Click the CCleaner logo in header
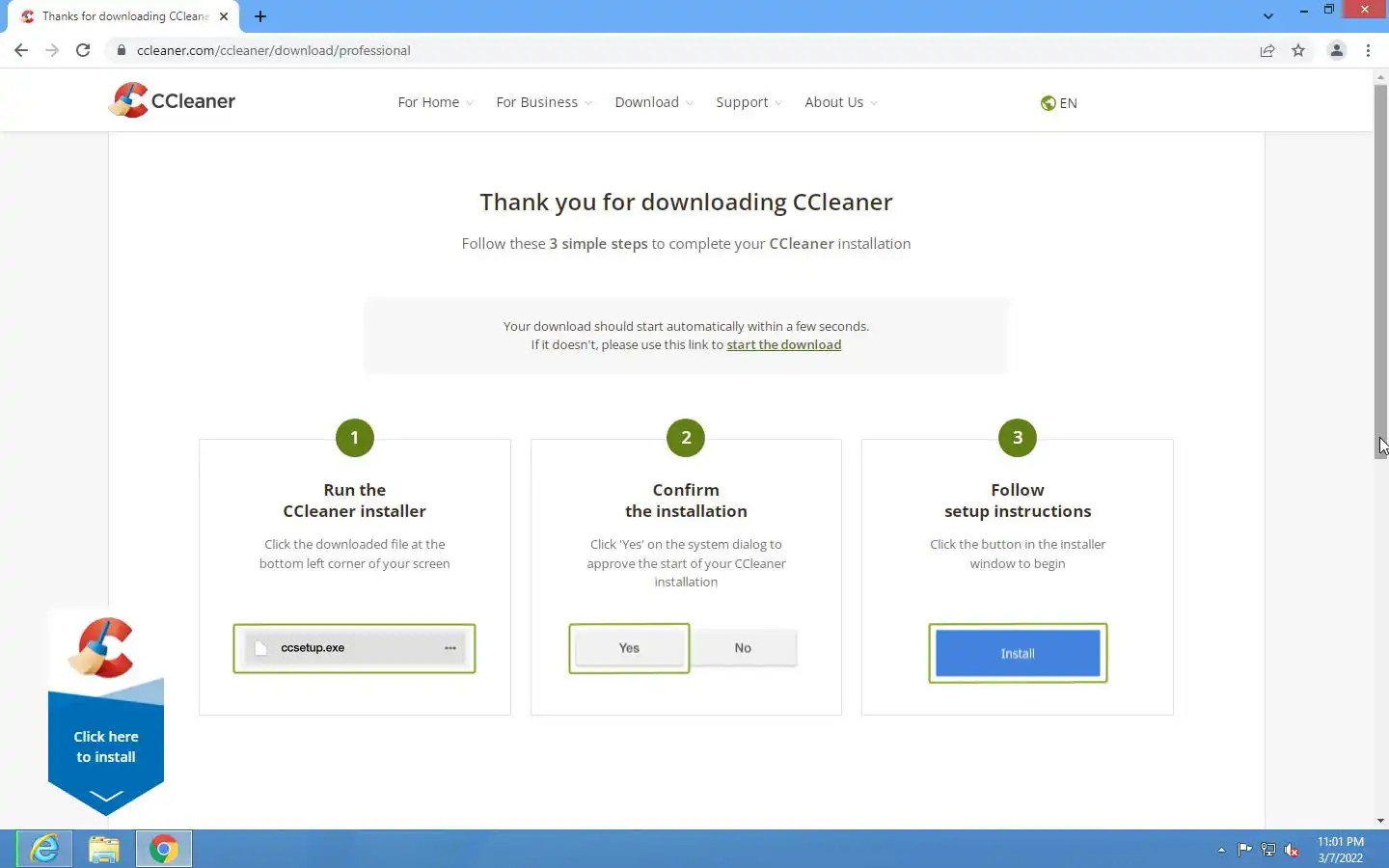 (x=173, y=100)
